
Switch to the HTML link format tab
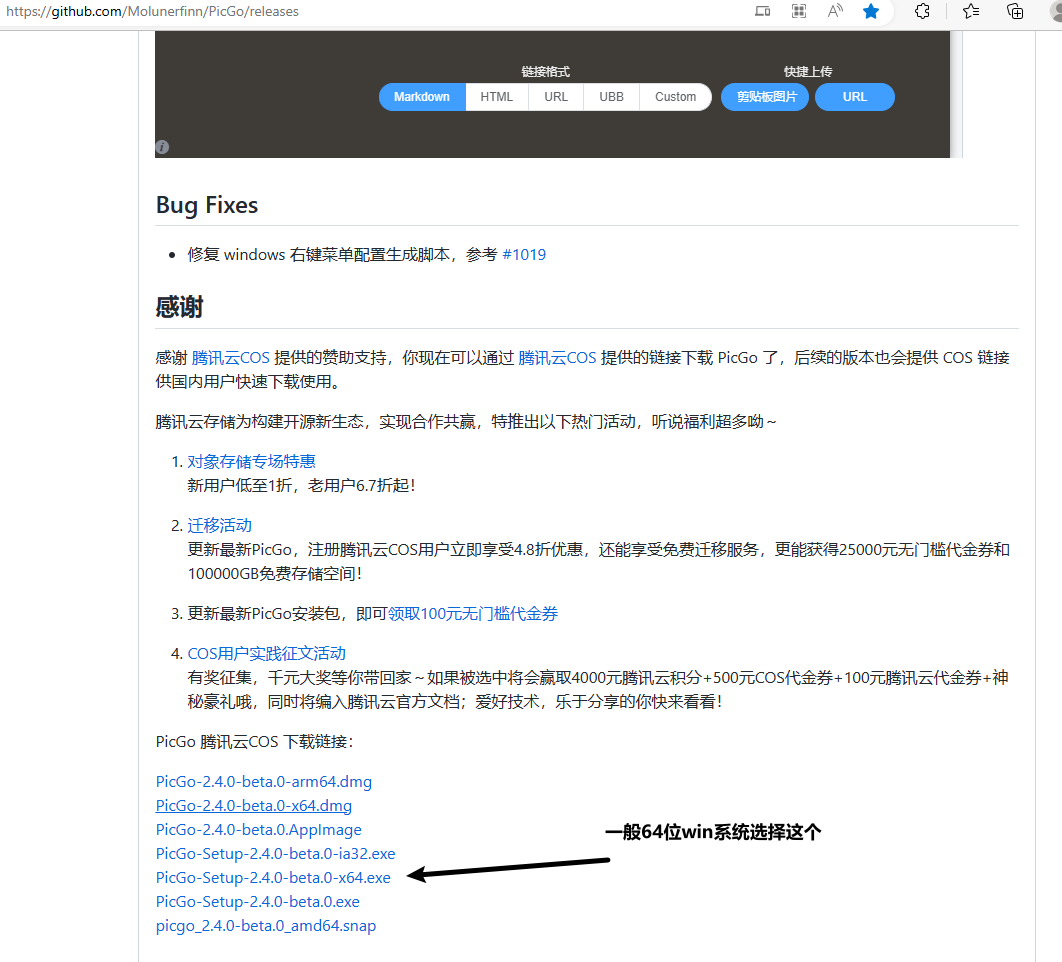pos(496,96)
